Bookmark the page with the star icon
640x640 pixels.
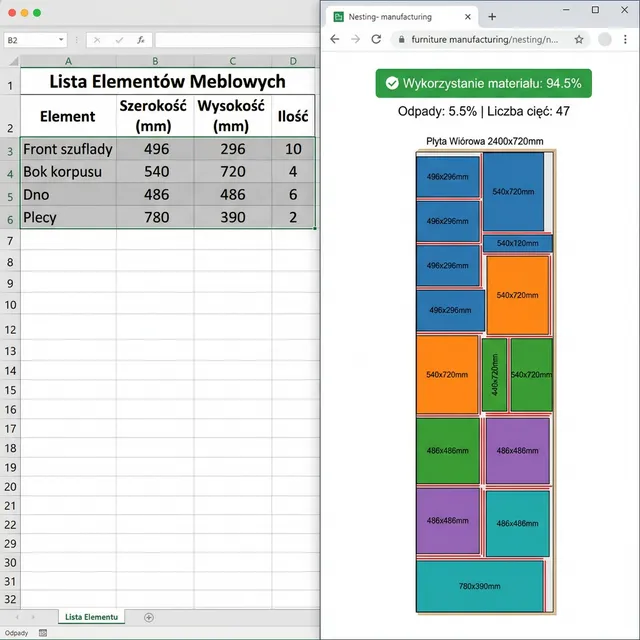(579, 39)
